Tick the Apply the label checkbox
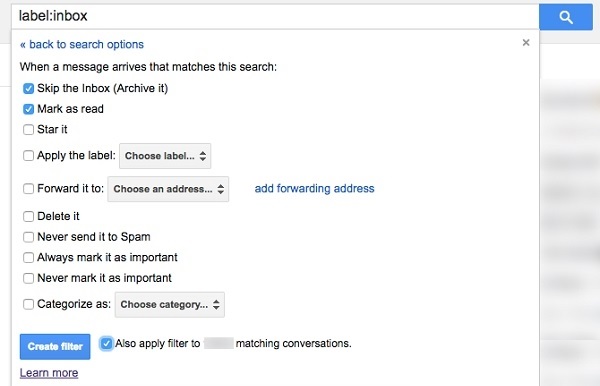 28,156
